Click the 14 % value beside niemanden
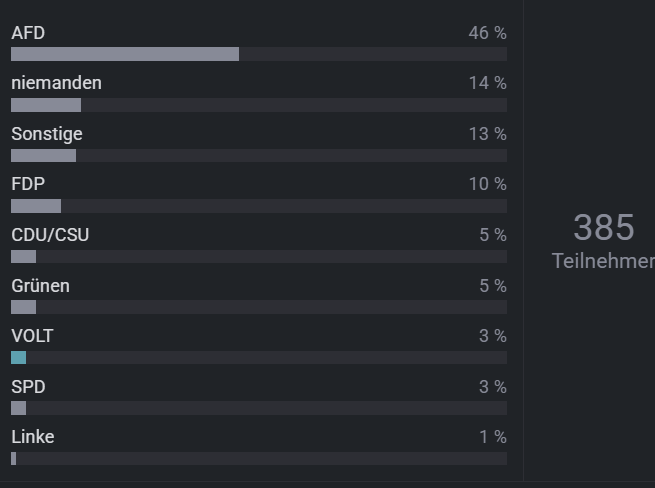This screenshot has width=655, height=488. 487,83
